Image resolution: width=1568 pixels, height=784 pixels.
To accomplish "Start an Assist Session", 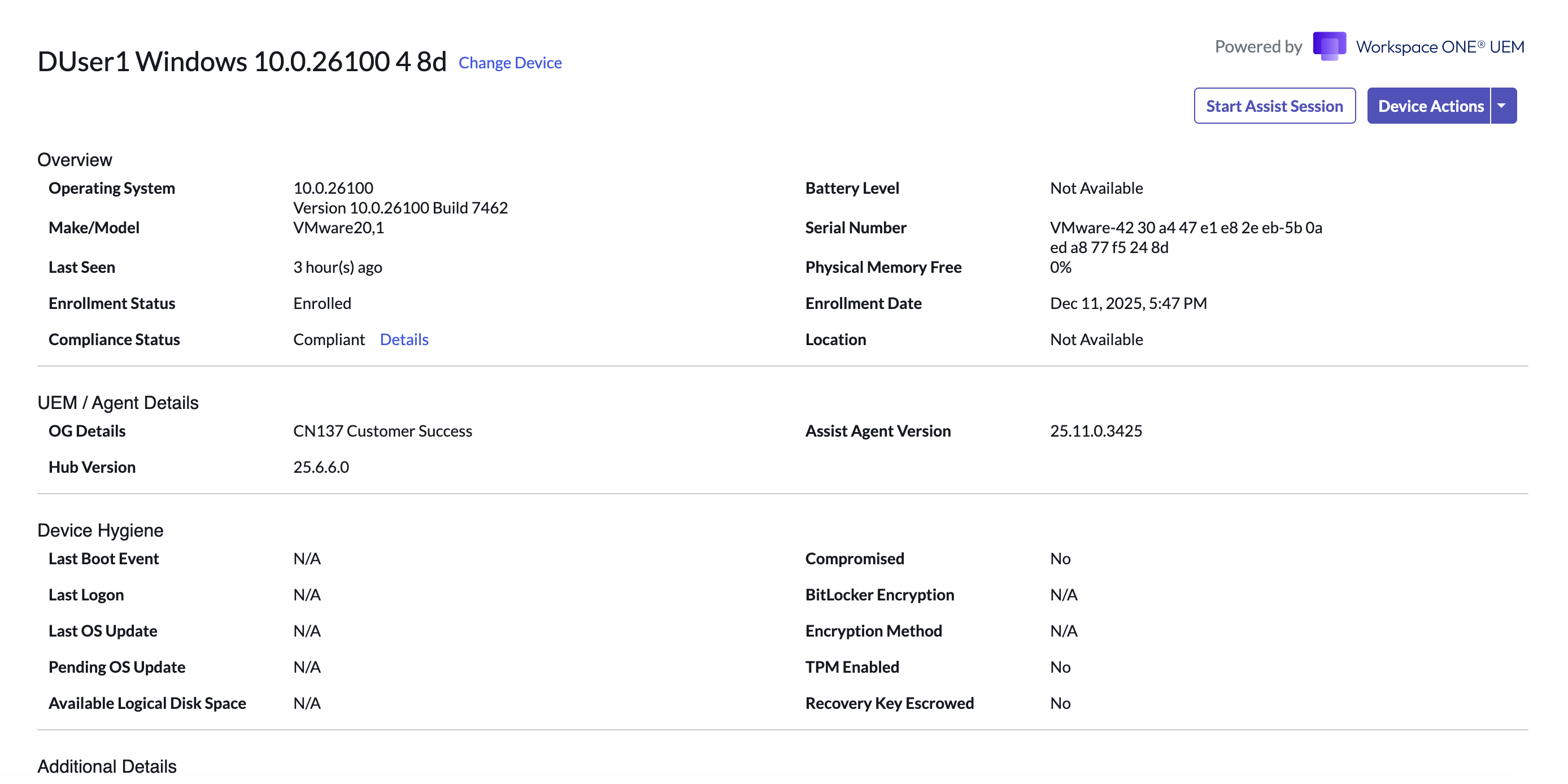I will point(1274,106).
